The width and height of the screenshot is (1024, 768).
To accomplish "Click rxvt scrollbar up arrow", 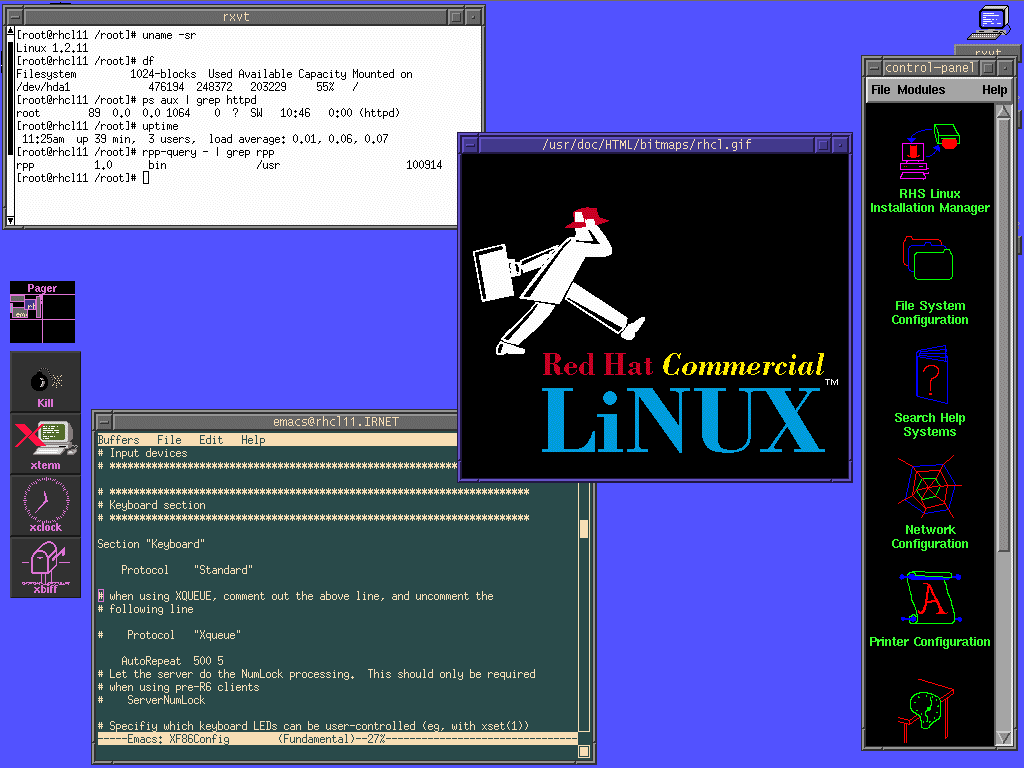I will 10,31.
